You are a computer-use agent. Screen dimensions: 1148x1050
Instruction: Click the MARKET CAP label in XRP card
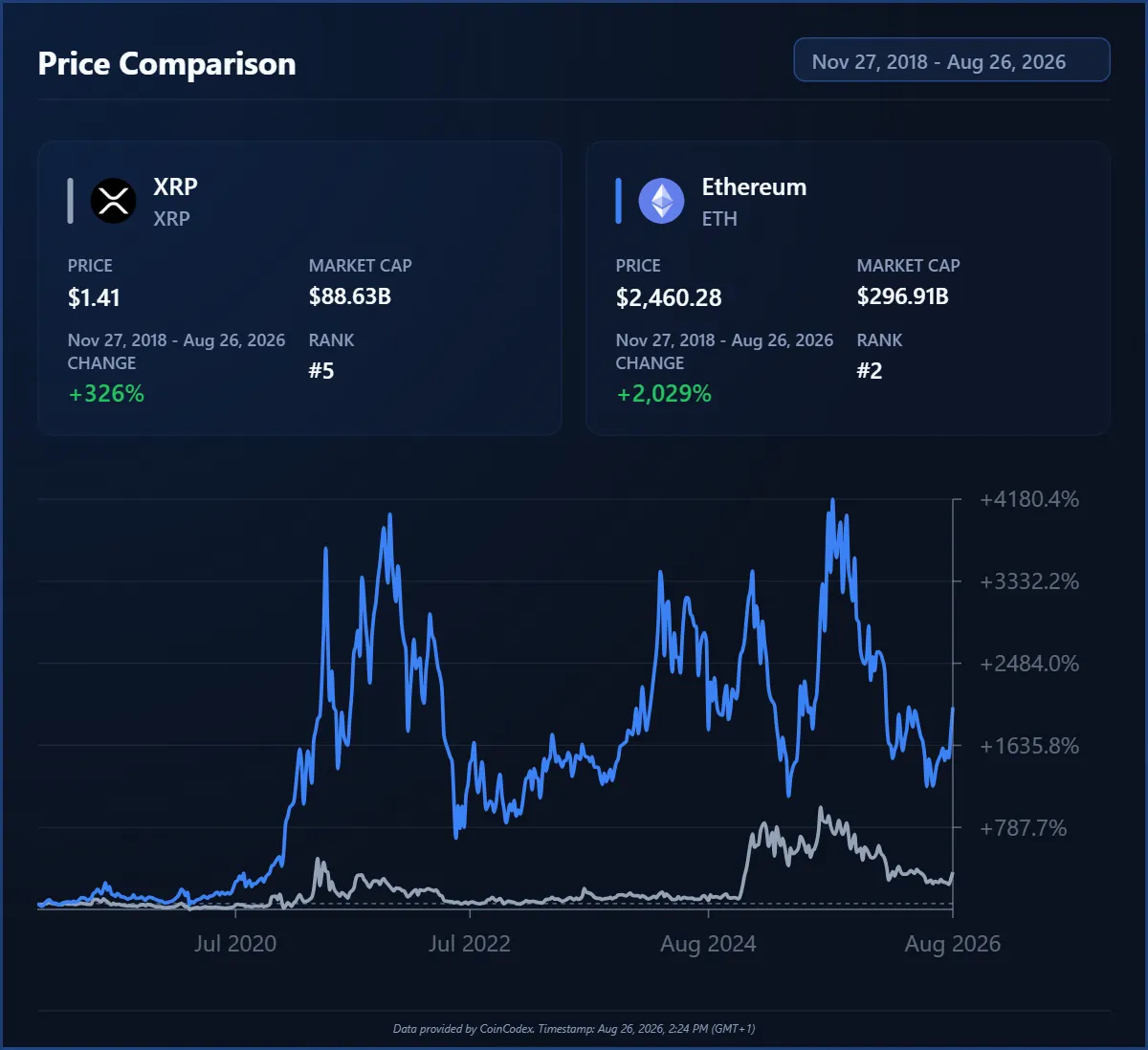(360, 266)
